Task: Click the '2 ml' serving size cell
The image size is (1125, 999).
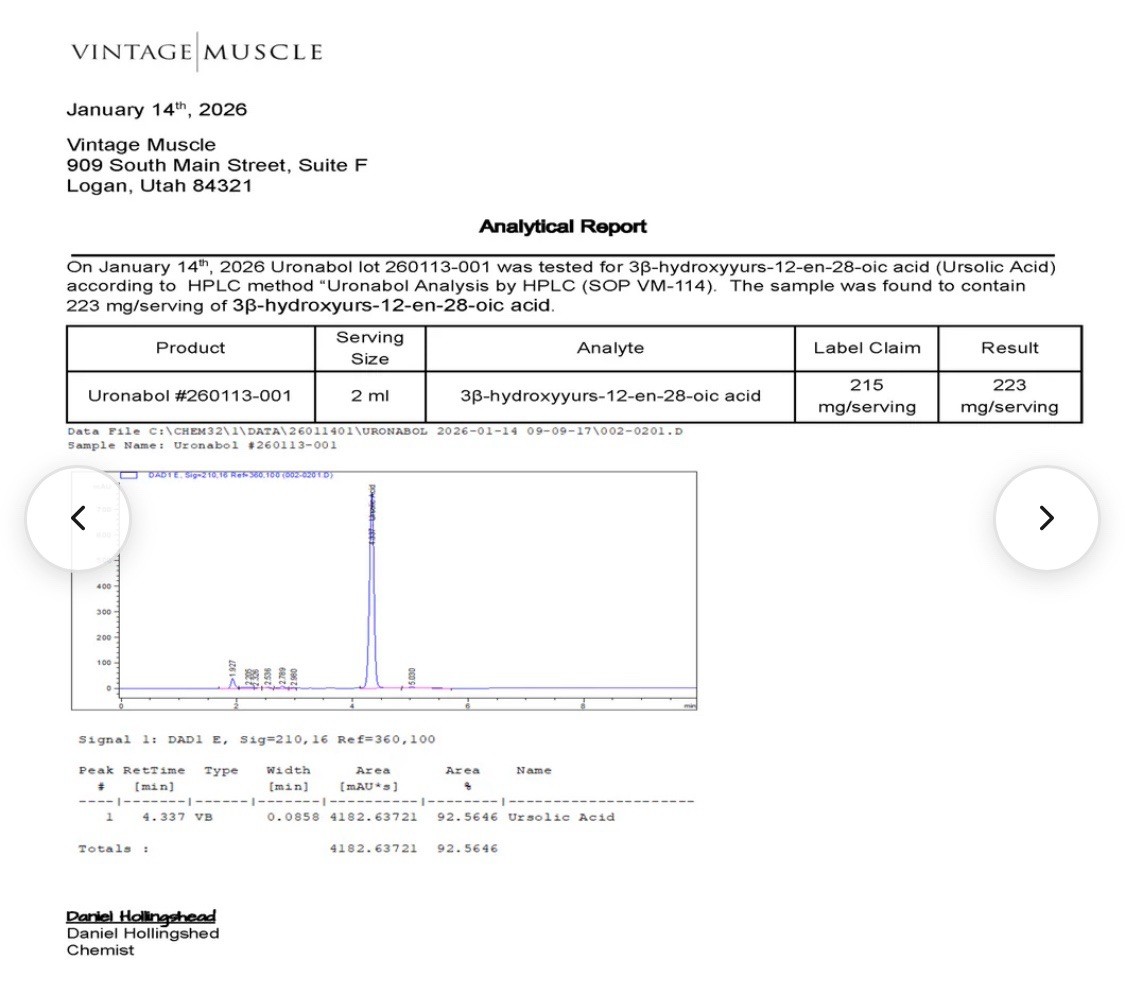Action: (x=370, y=396)
